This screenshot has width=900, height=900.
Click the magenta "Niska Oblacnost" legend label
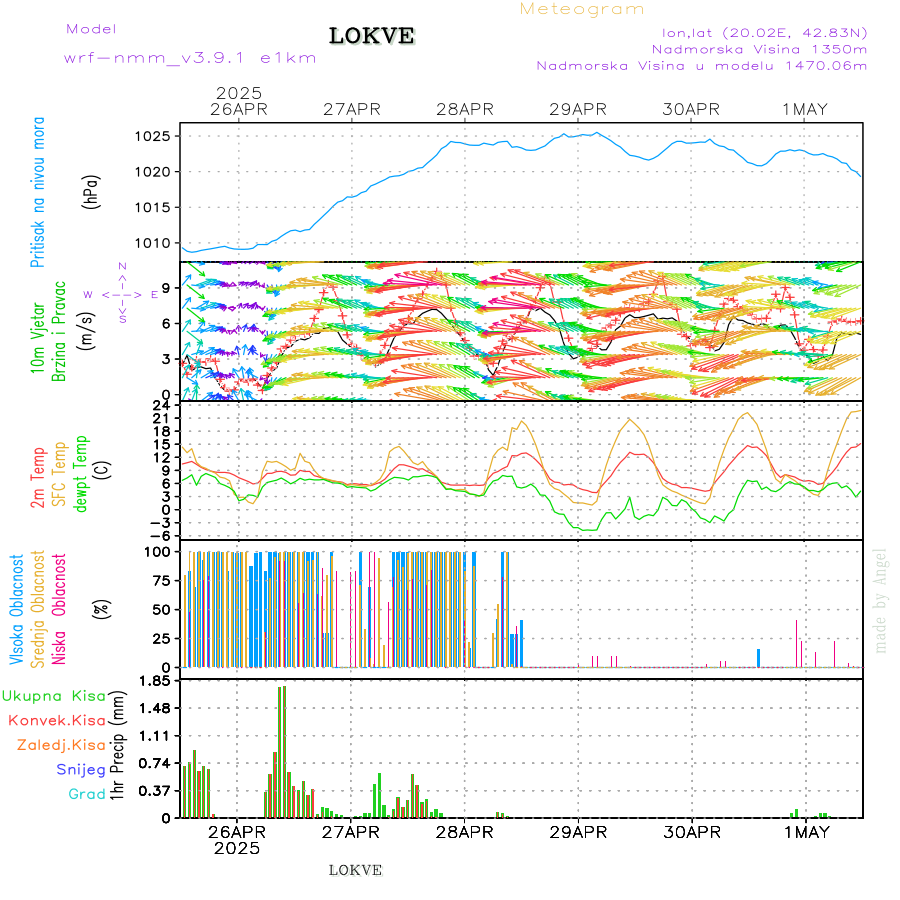coord(59,610)
